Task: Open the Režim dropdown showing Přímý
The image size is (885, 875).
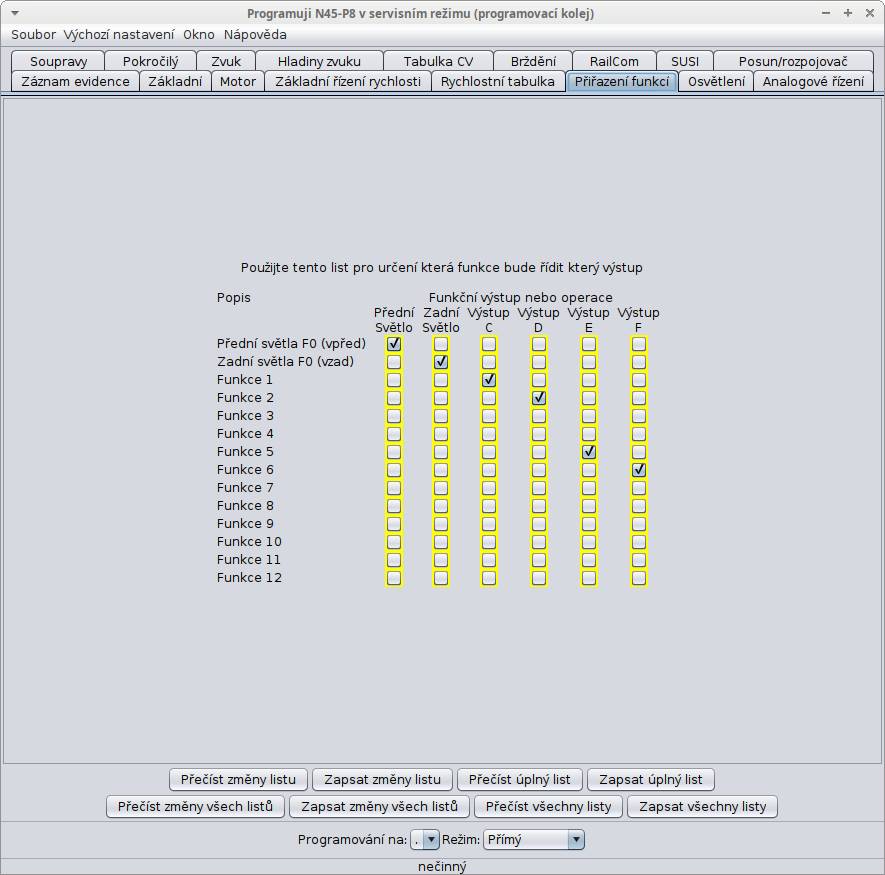Action: 533,840
